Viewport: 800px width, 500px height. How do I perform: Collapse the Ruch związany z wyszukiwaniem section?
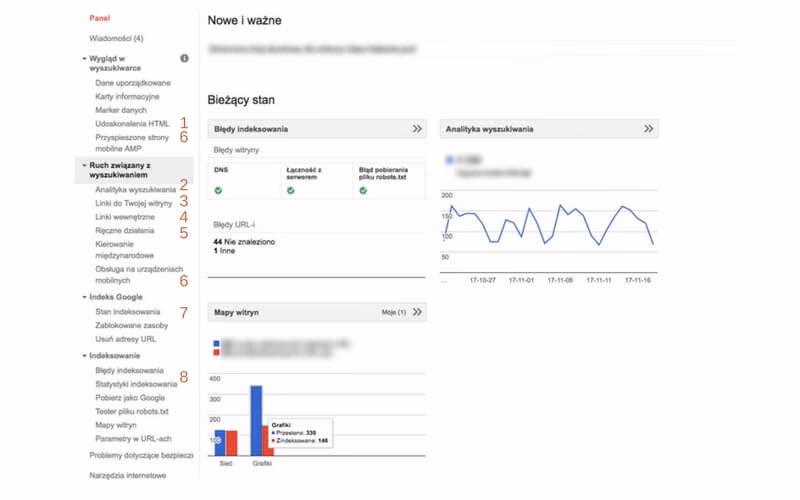tap(84, 165)
